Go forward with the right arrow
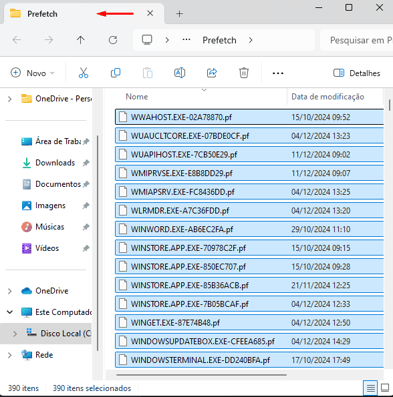Image resolution: width=393 pixels, height=397 pixels. click(x=49, y=40)
